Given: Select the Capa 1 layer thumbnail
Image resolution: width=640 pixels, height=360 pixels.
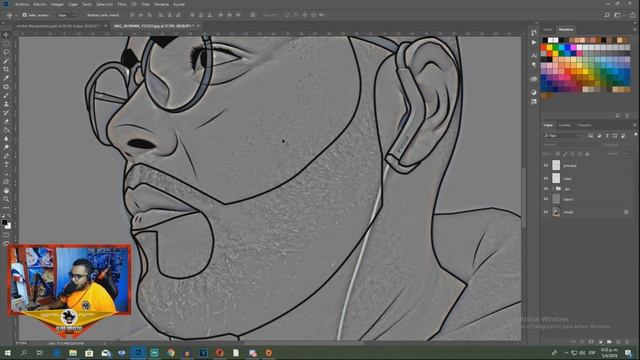Looking at the screenshot, I should (x=556, y=199).
